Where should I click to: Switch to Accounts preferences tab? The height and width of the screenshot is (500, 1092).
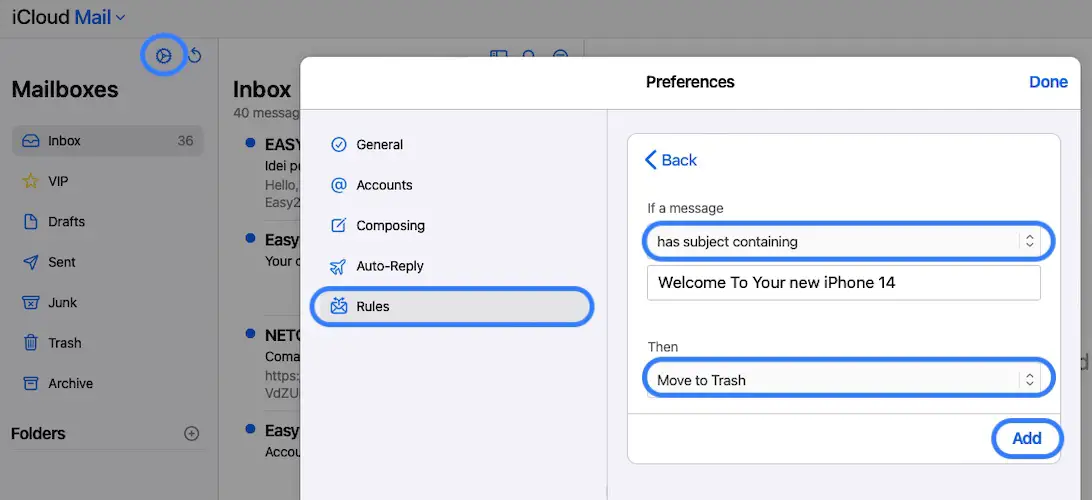coord(384,185)
